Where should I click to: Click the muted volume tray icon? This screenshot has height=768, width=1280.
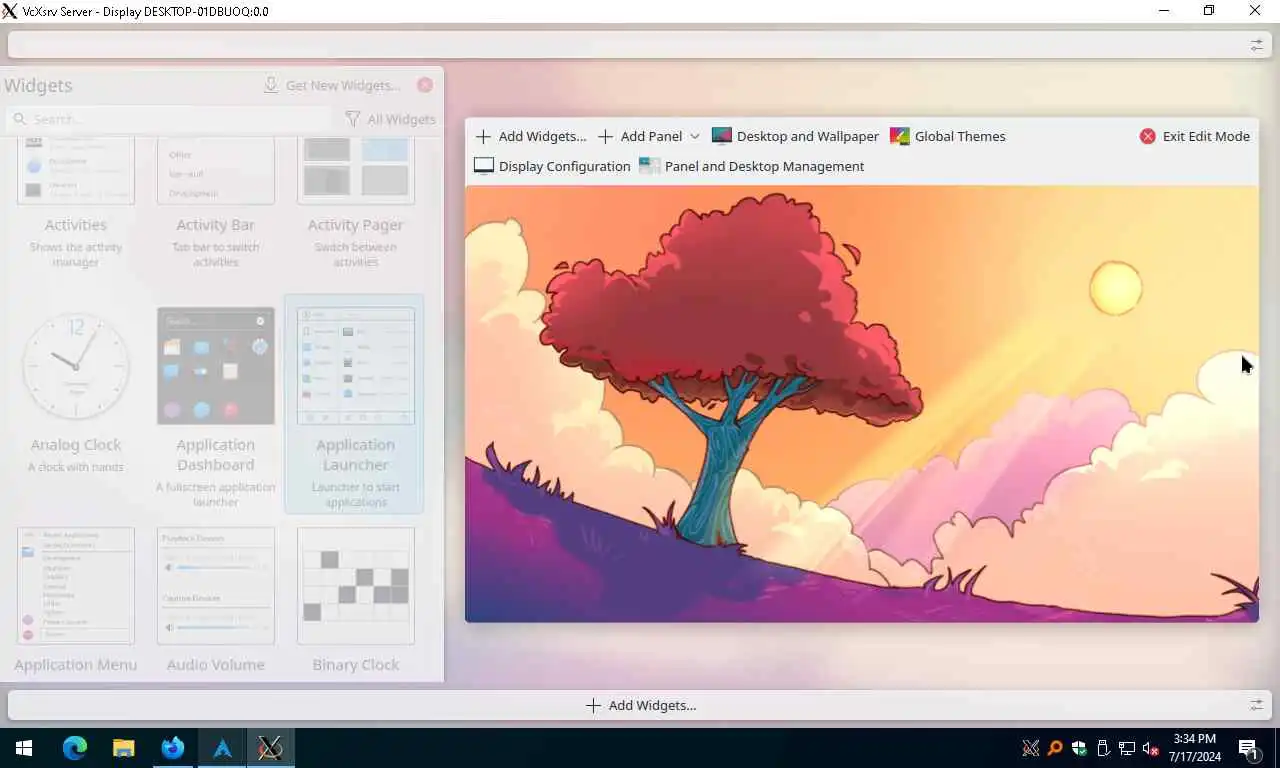[1151, 748]
